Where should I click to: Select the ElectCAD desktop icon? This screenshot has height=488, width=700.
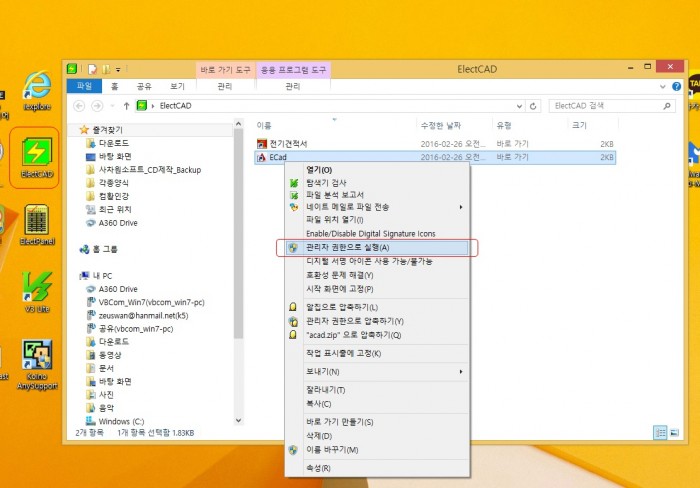tap(37, 158)
